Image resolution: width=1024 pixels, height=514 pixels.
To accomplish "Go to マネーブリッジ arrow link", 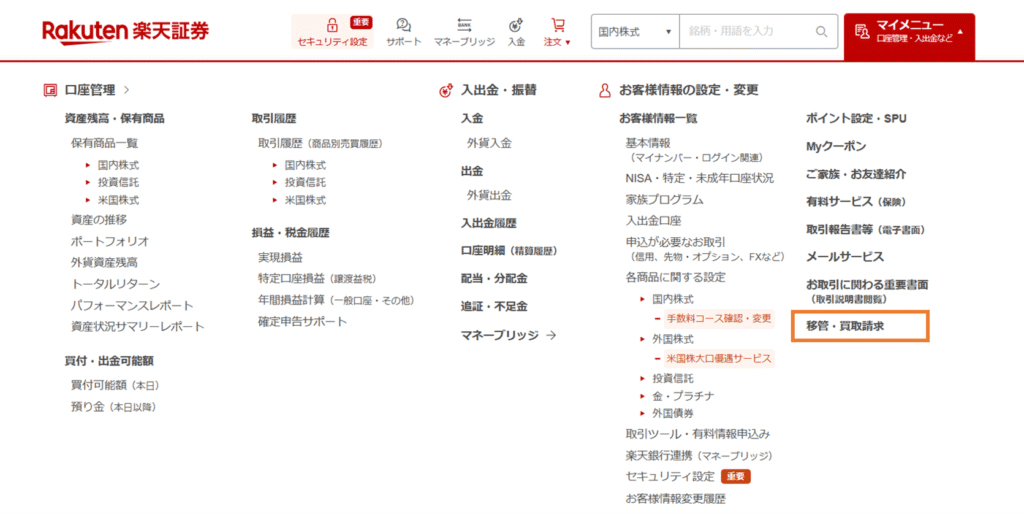I will click(508, 335).
